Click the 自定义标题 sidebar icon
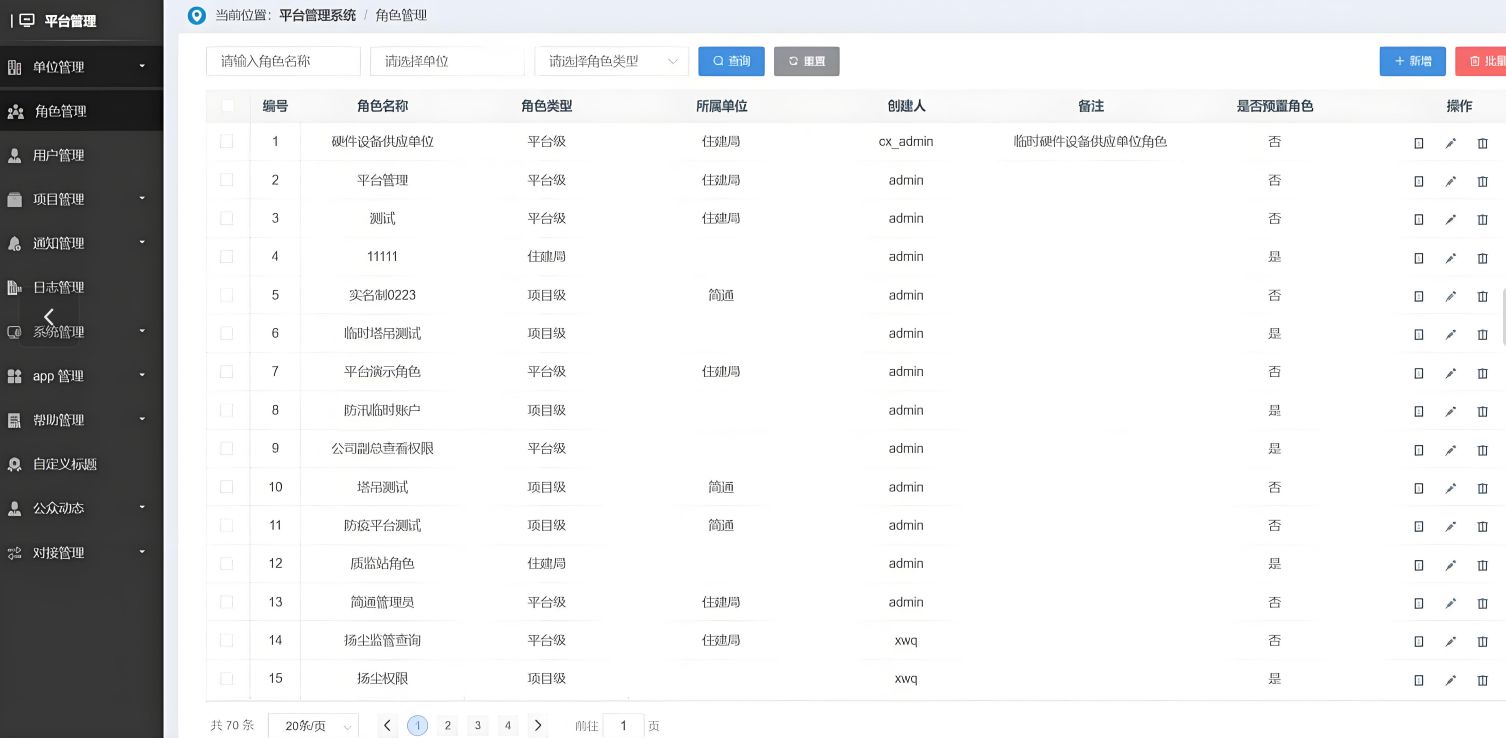 (15, 464)
